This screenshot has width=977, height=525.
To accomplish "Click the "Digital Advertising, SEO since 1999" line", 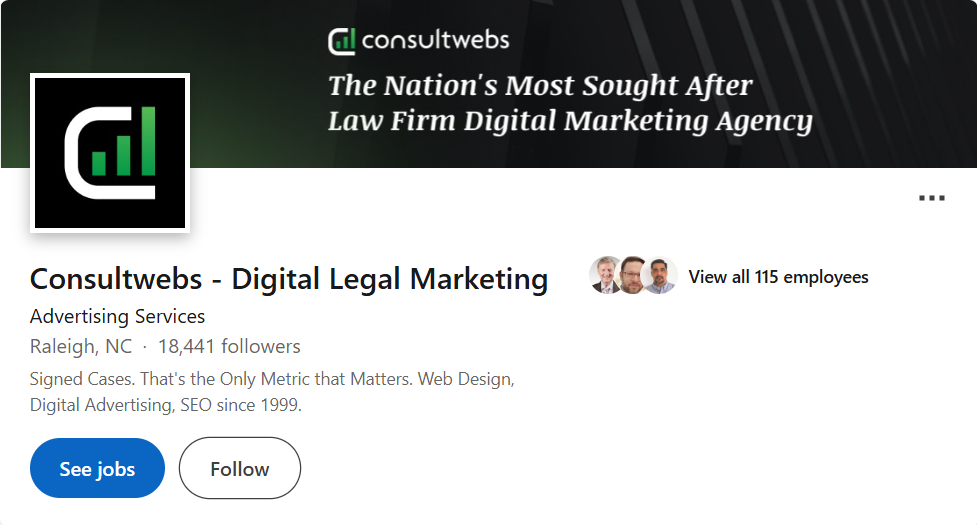I will point(165,406).
